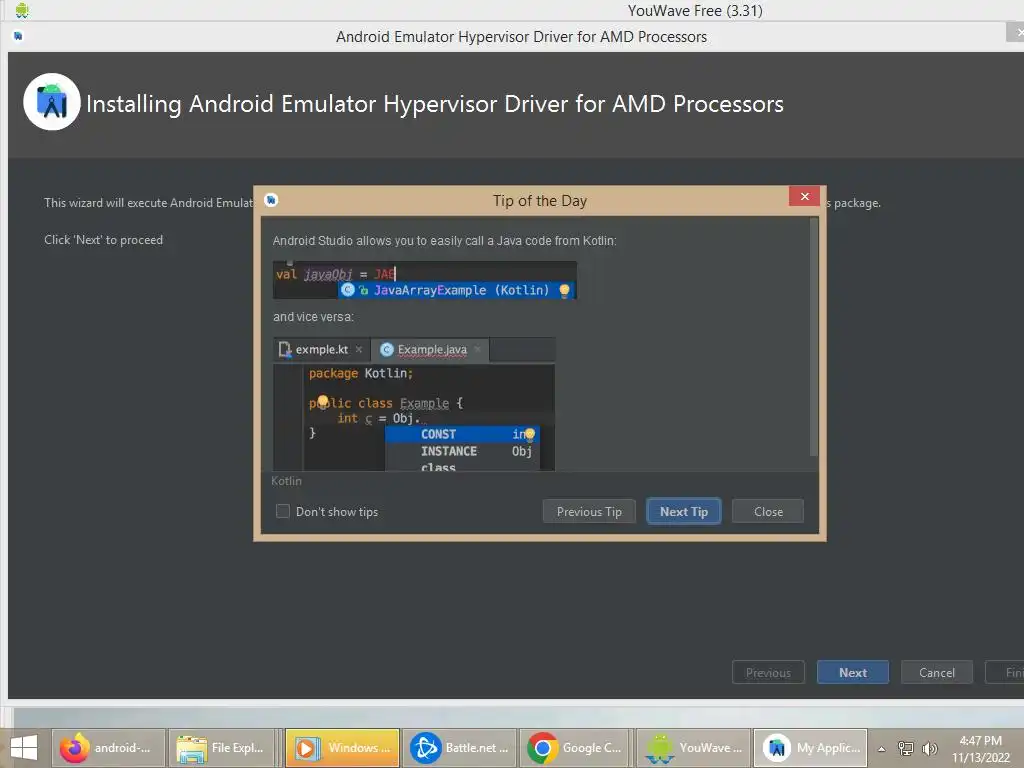
Task: Open Google Chrome from taskbar
Action: [575, 748]
